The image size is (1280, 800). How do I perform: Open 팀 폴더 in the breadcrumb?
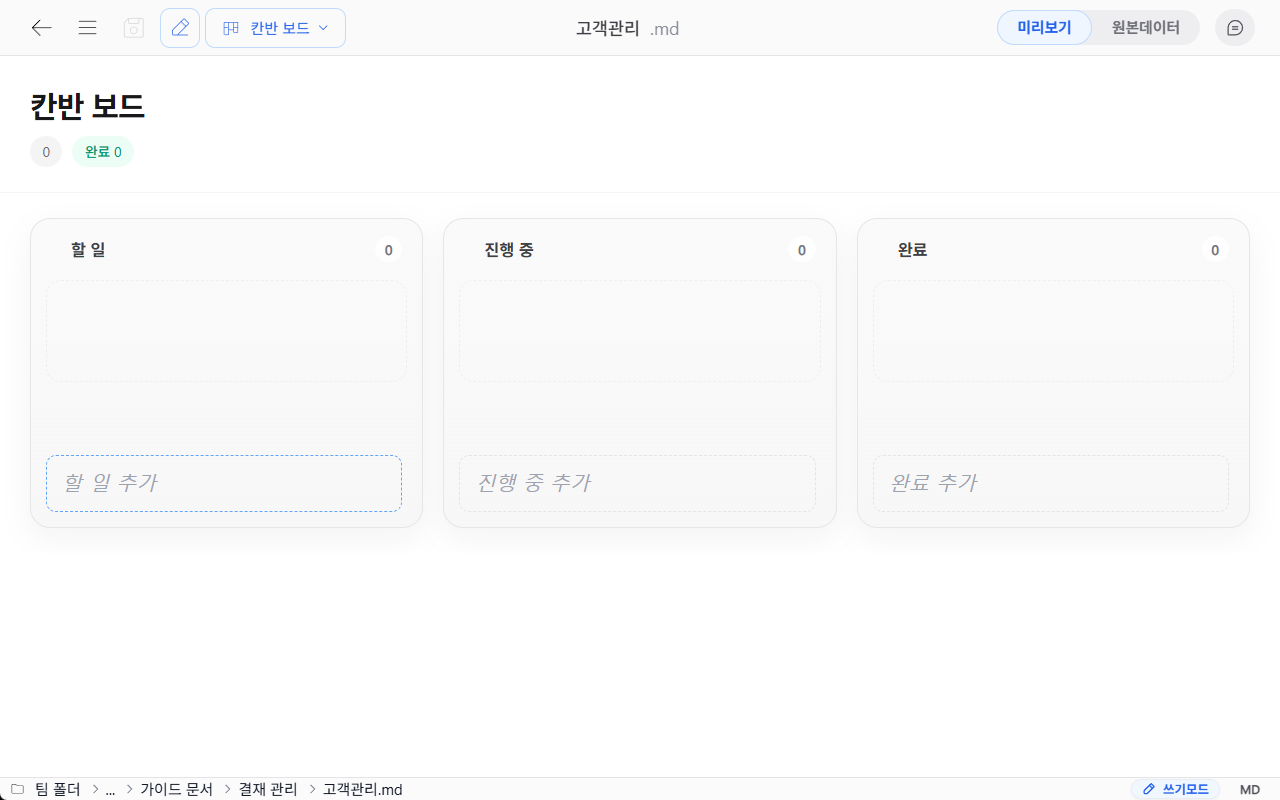click(x=58, y=789)
